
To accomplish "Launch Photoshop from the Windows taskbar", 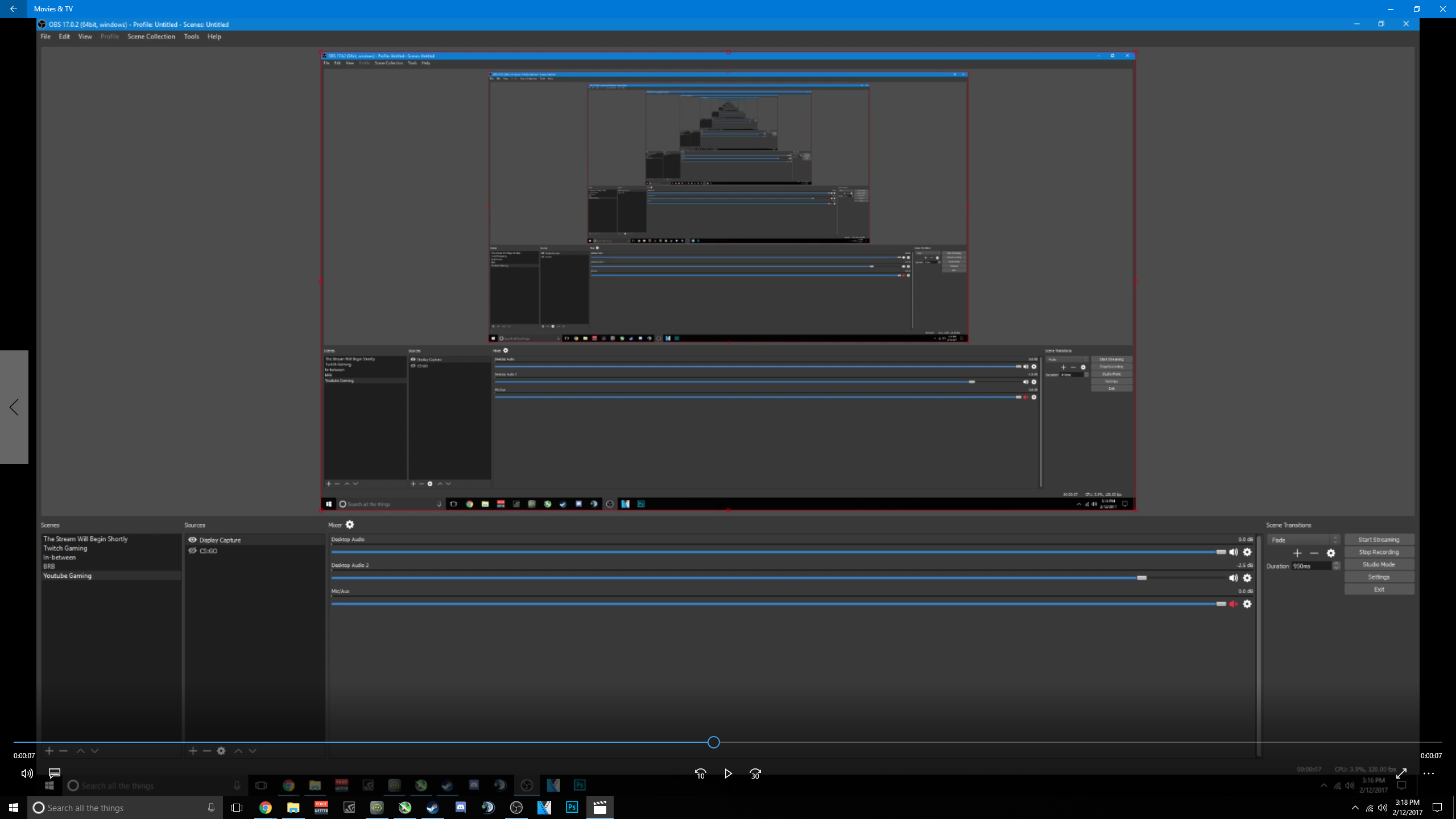I will (x=572, y=808).
